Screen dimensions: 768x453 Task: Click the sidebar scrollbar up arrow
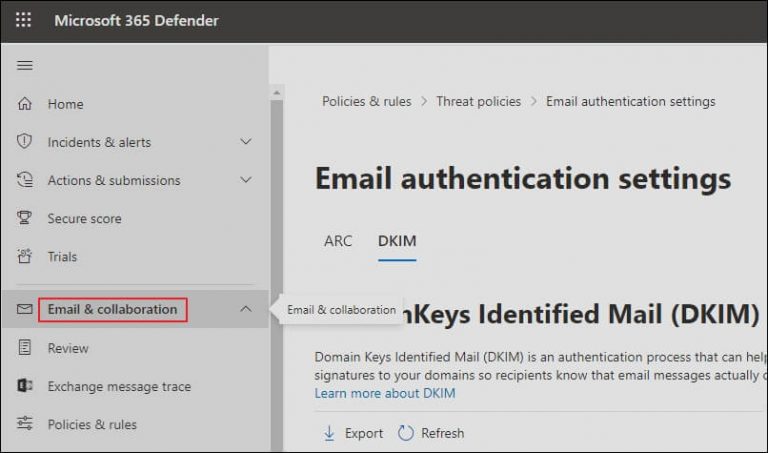277,92
